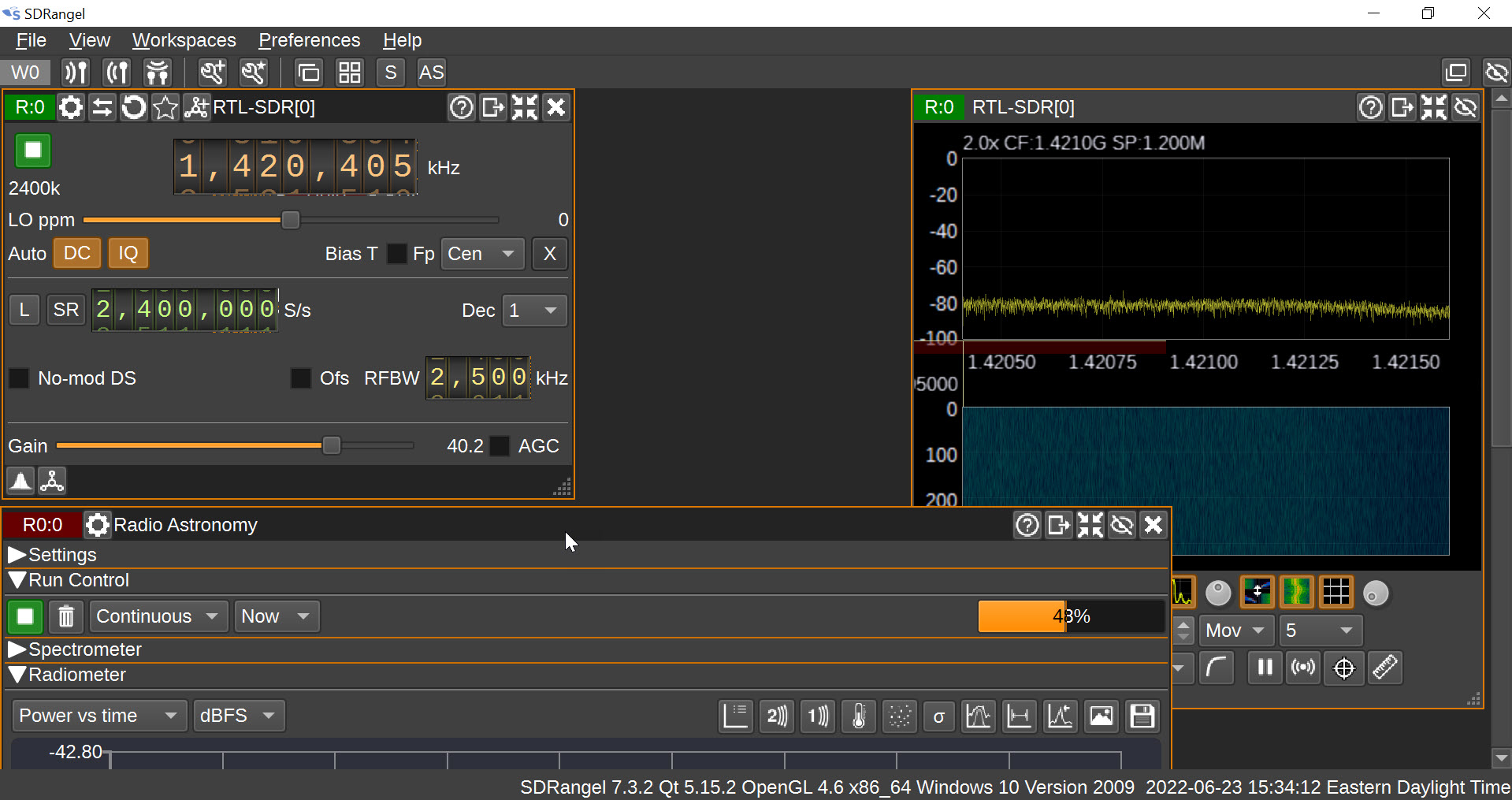Toggle the DC auto correction button

76,254
